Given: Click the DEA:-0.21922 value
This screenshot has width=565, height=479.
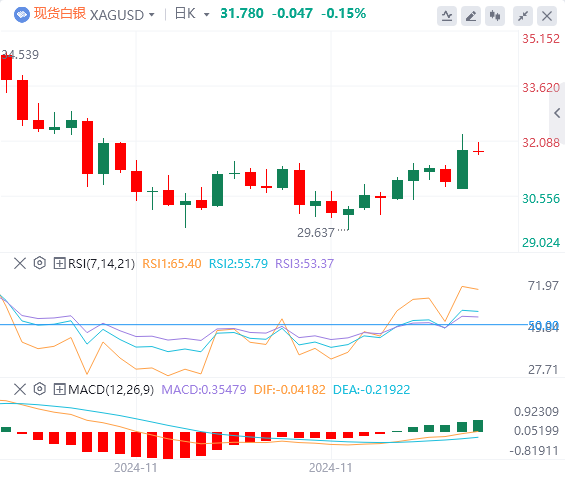Looking at the screenshot, I should 372,390.
